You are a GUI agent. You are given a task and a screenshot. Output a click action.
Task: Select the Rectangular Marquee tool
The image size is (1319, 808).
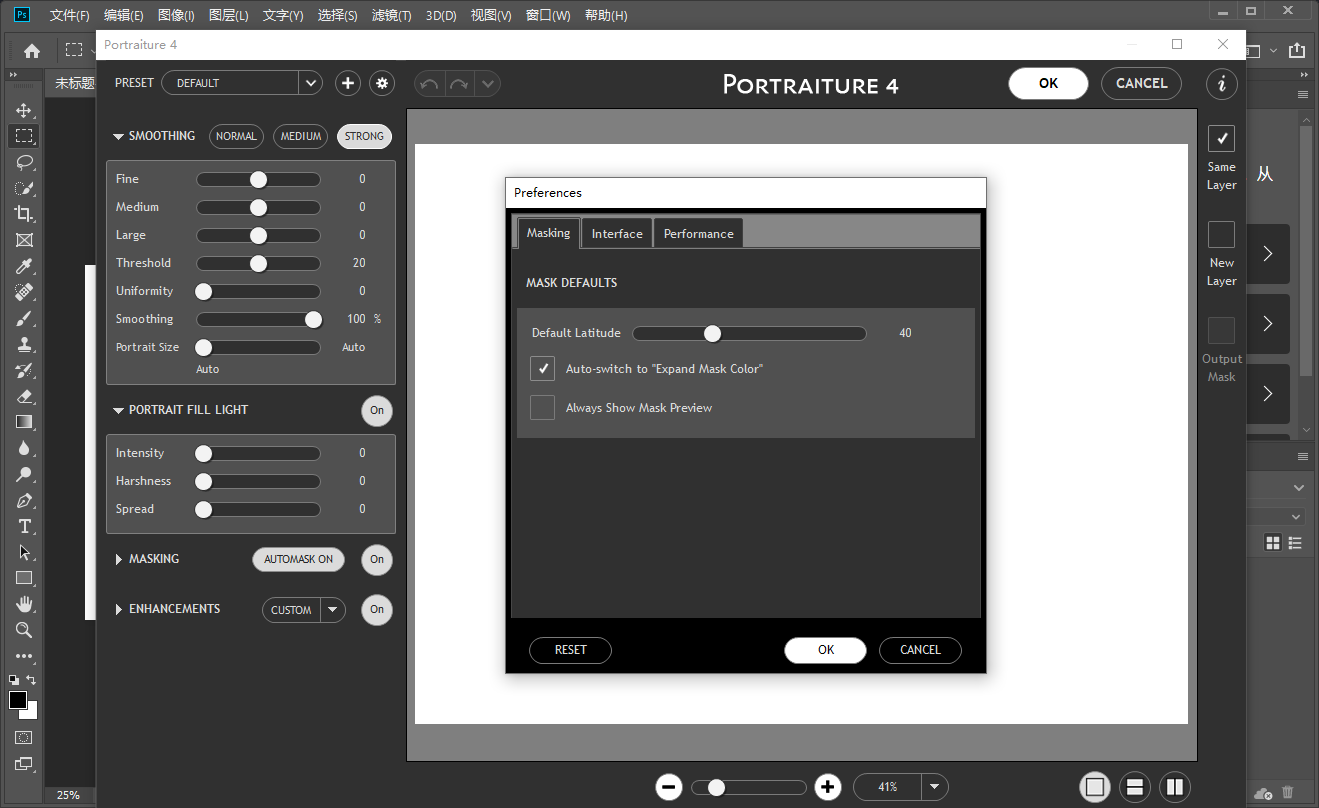point(24,135)
